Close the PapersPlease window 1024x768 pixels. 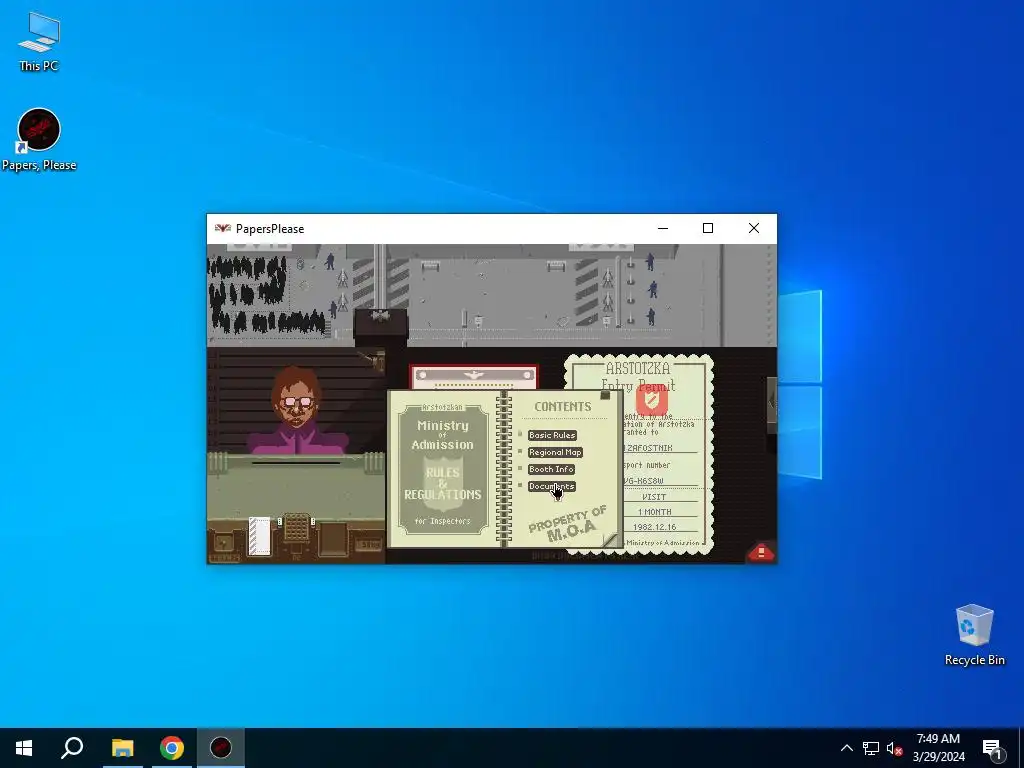click(x=754, y=229)
